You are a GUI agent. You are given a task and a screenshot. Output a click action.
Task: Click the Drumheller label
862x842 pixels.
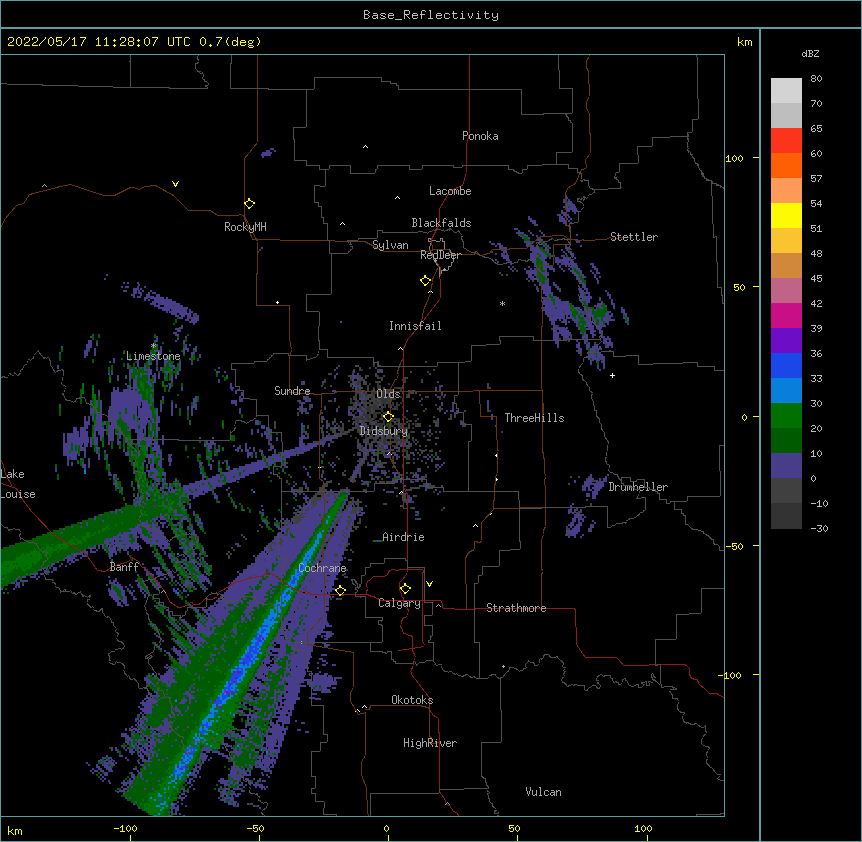click(638, 487)
